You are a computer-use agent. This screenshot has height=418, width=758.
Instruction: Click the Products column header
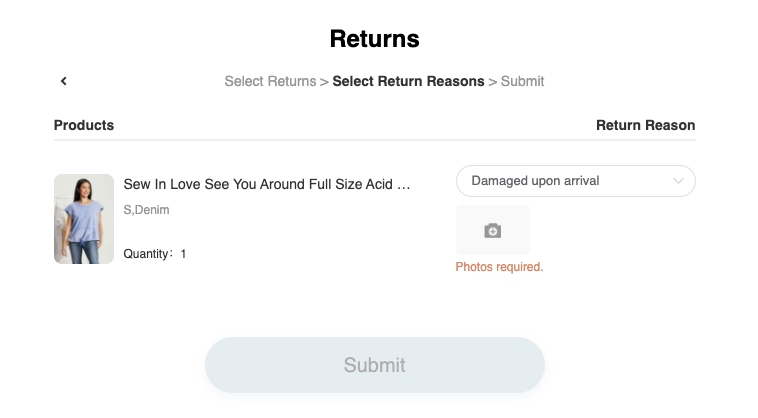84,125
